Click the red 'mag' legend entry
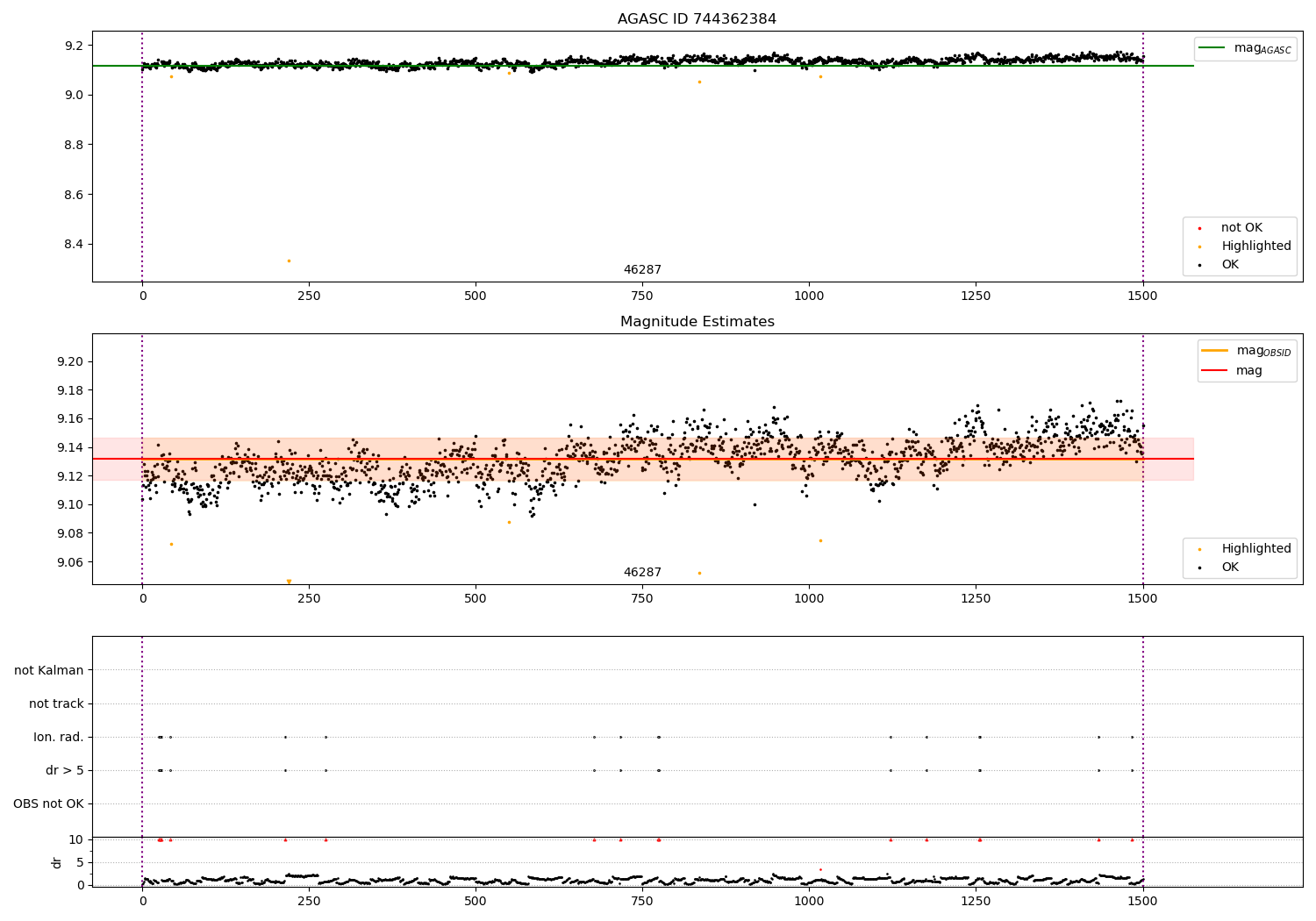 click(x=1233, y=371)
